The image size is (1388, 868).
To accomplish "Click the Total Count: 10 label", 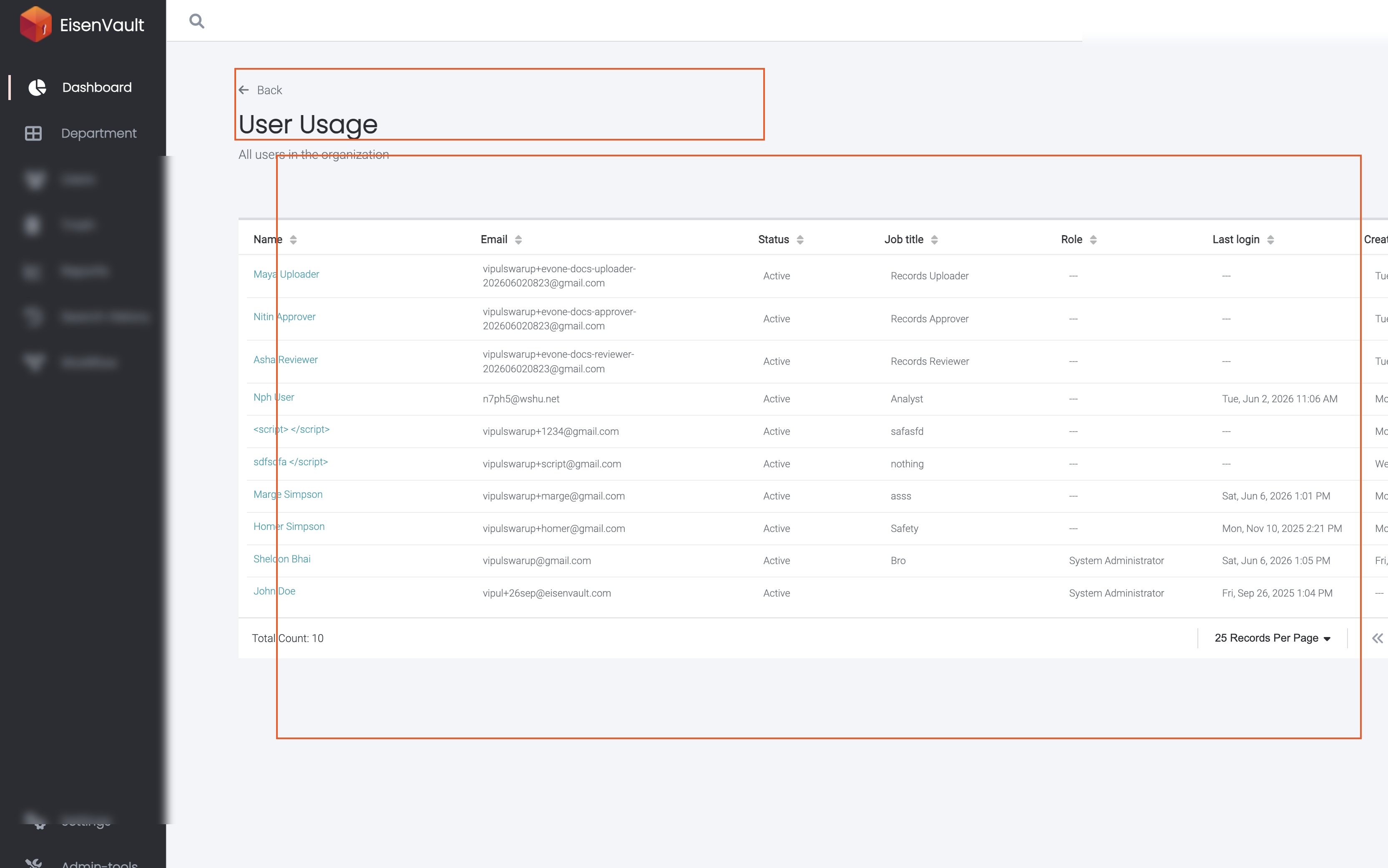I will pyautogui.click(x=288, y=638).
